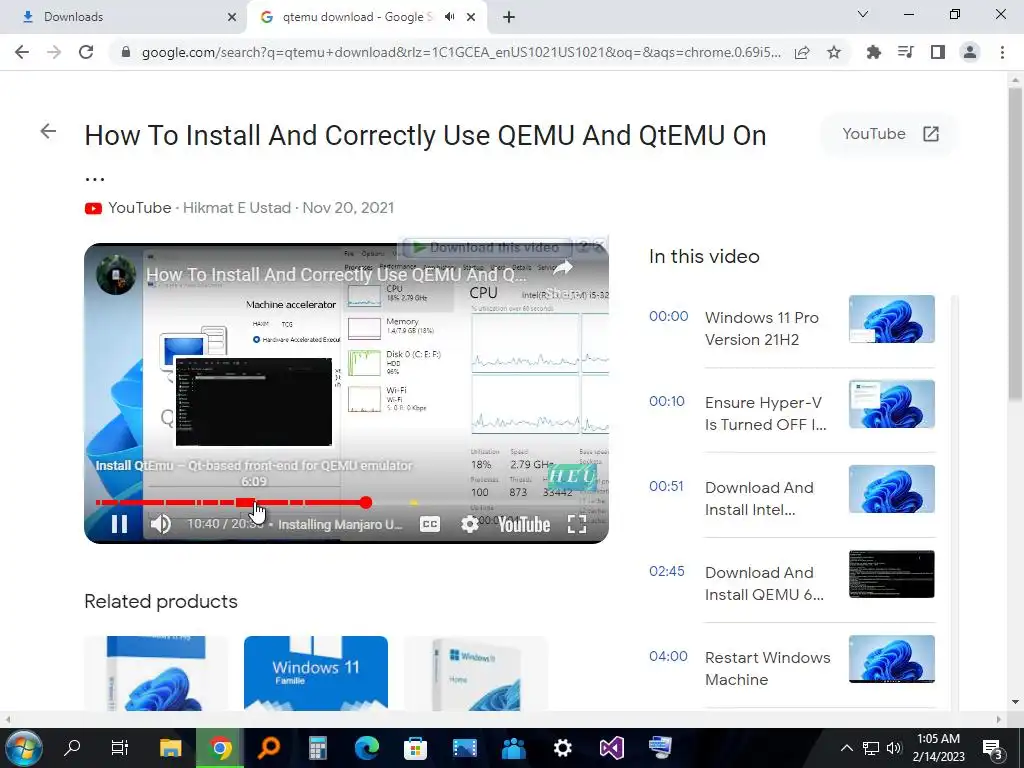Open Chrome extensions puzzle icon
The width and height of the screenshot is (1024, 768).
pyautogui.click(x=874, y=52)
